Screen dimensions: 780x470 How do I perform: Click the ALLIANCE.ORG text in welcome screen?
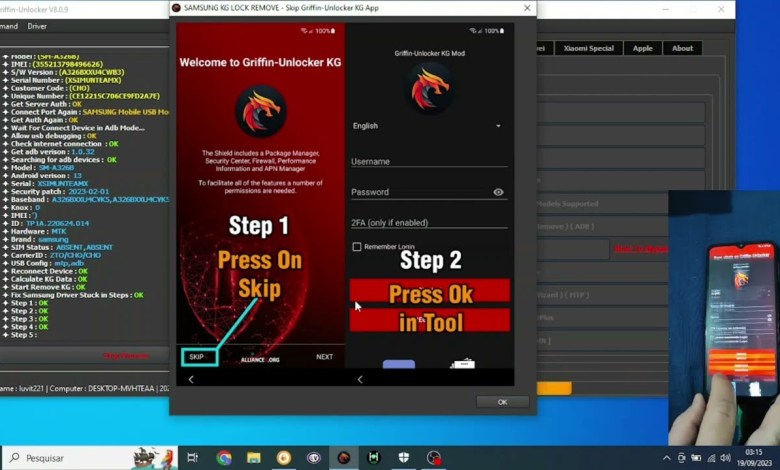pyautogui.click(x=260, y=360)
